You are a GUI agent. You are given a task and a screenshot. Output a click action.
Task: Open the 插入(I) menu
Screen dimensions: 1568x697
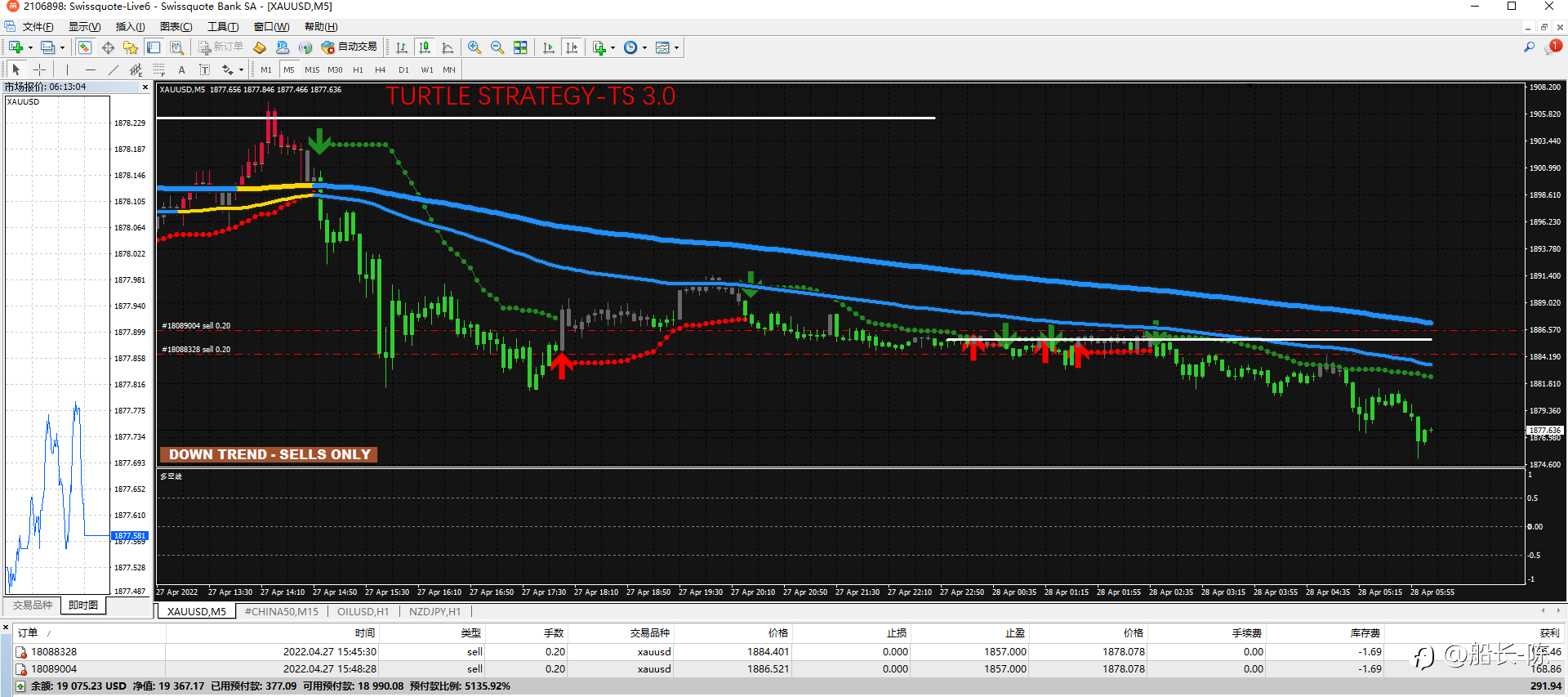pyautogui.click(x=130, y=27)
